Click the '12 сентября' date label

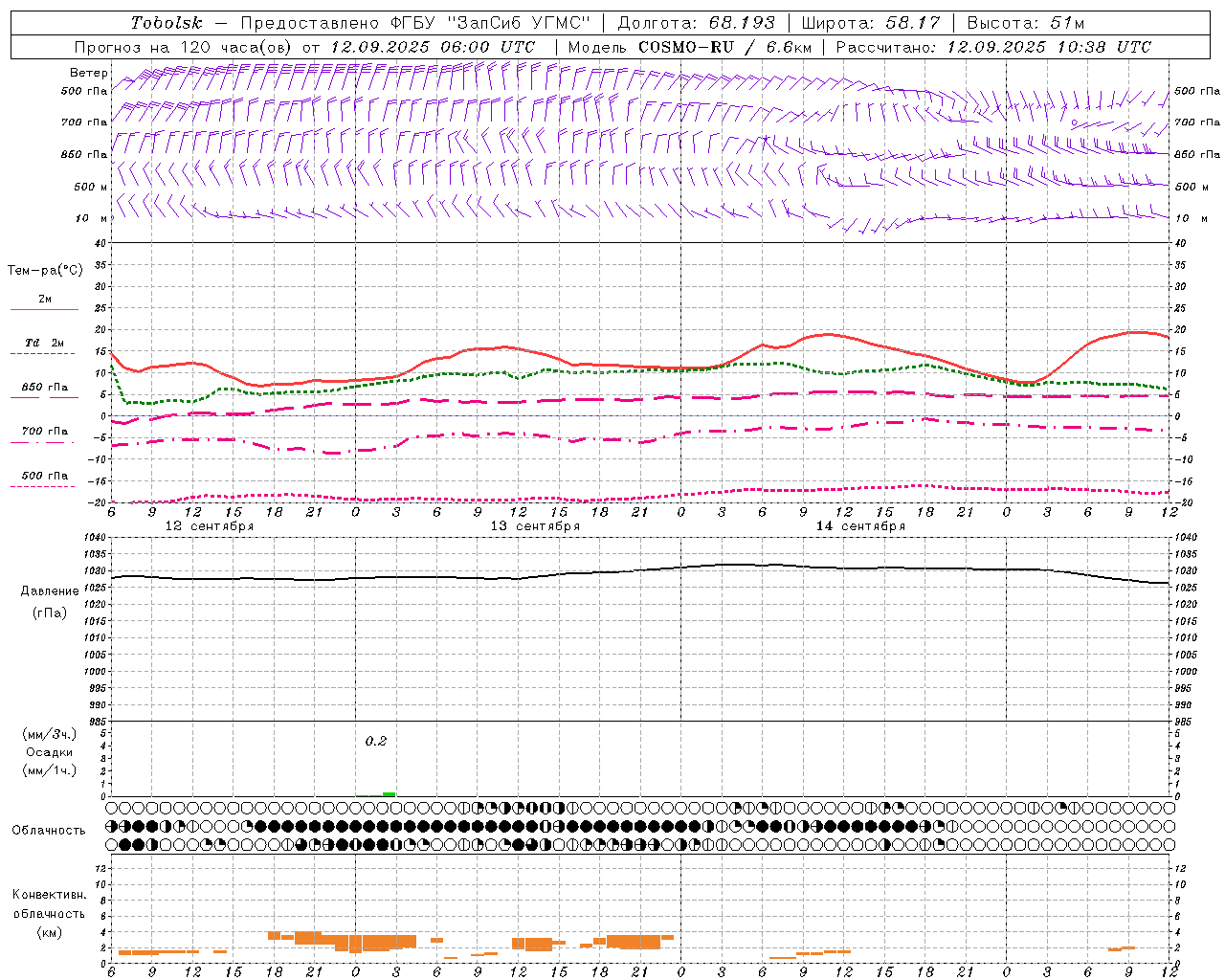click(210, 526)
